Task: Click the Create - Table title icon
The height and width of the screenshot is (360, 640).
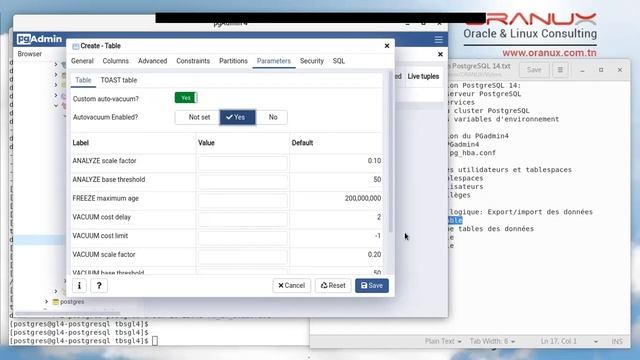Action: pyautogui.click(x=76, y=46)
